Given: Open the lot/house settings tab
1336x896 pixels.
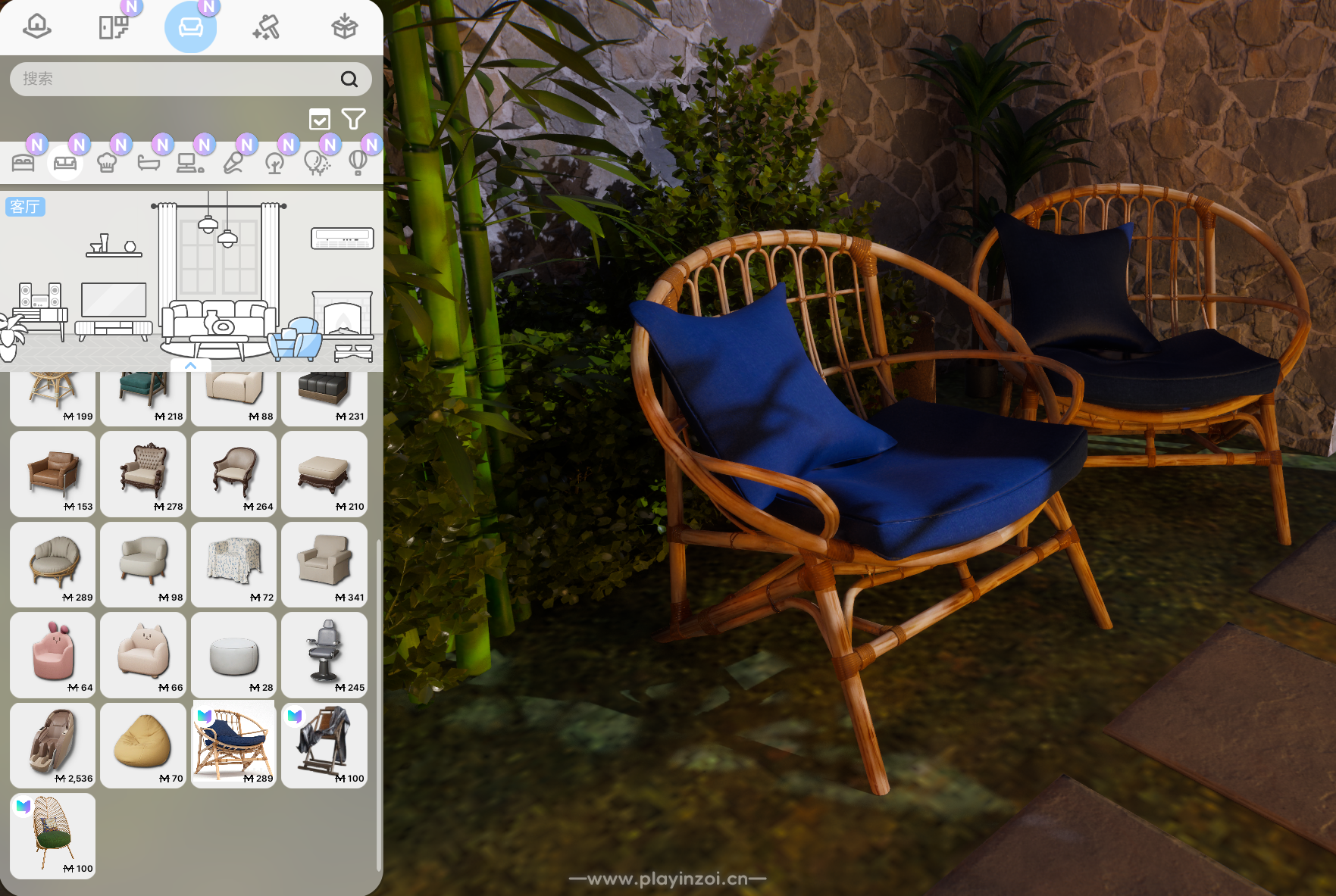Looking at the screenshot, I should pos(36,27).
